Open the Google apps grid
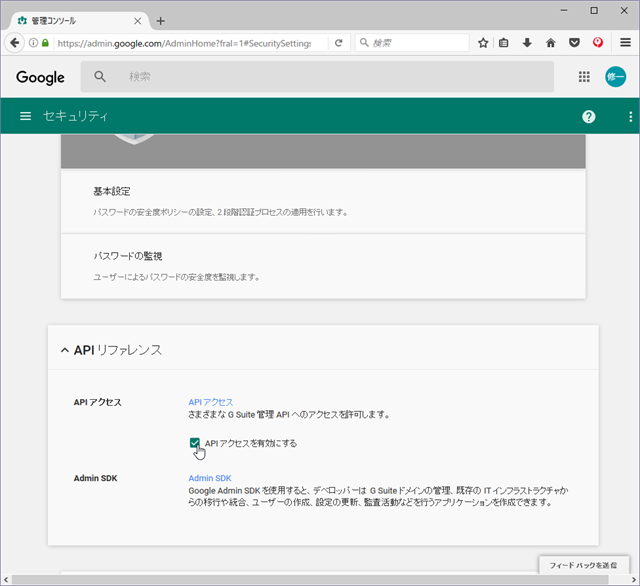Image resolution: width=640 pixels, height=586 pixels. pyautogui.click(x=584, y=77)
